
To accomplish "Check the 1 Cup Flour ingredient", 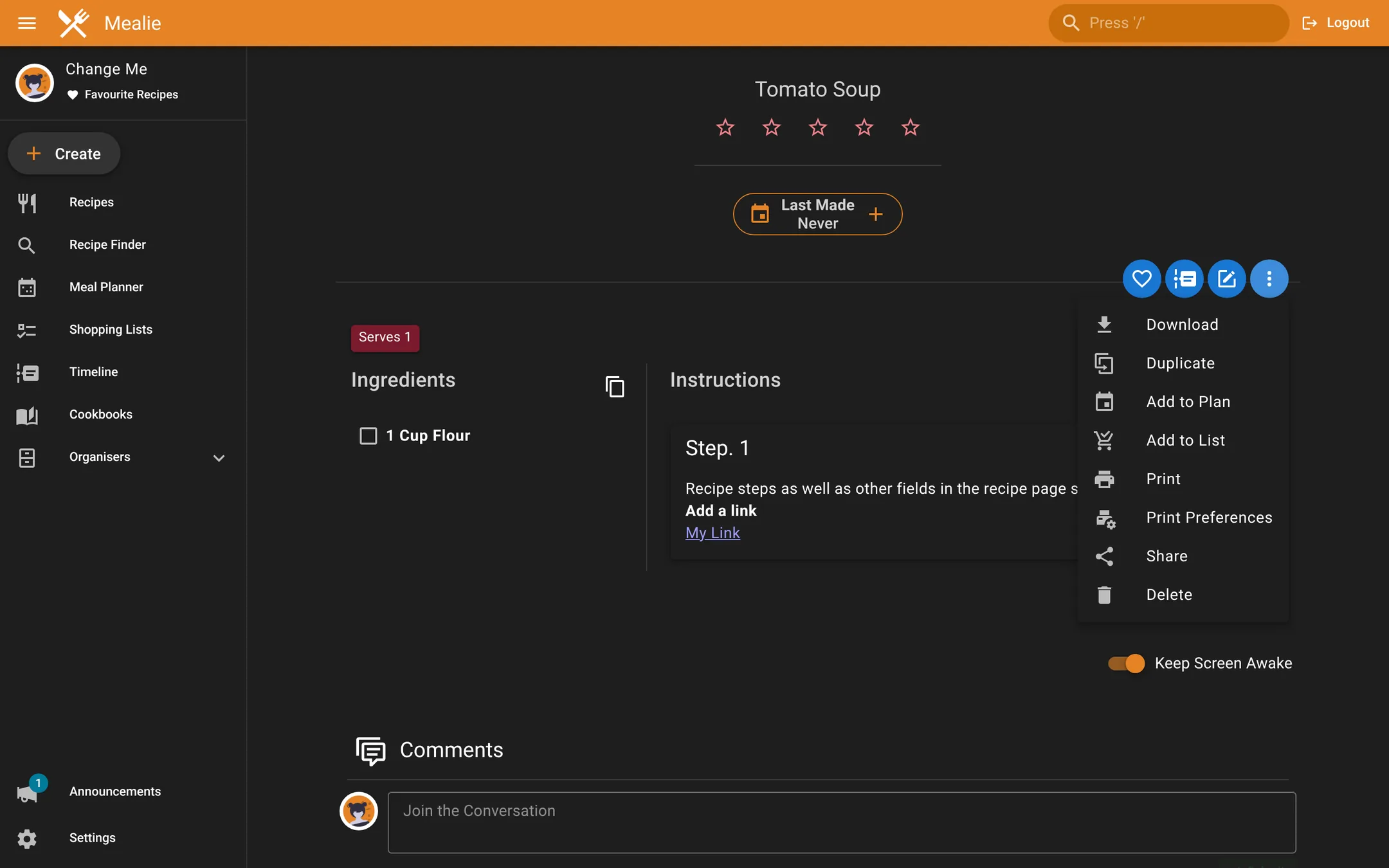I will click(x=368, y=436).
